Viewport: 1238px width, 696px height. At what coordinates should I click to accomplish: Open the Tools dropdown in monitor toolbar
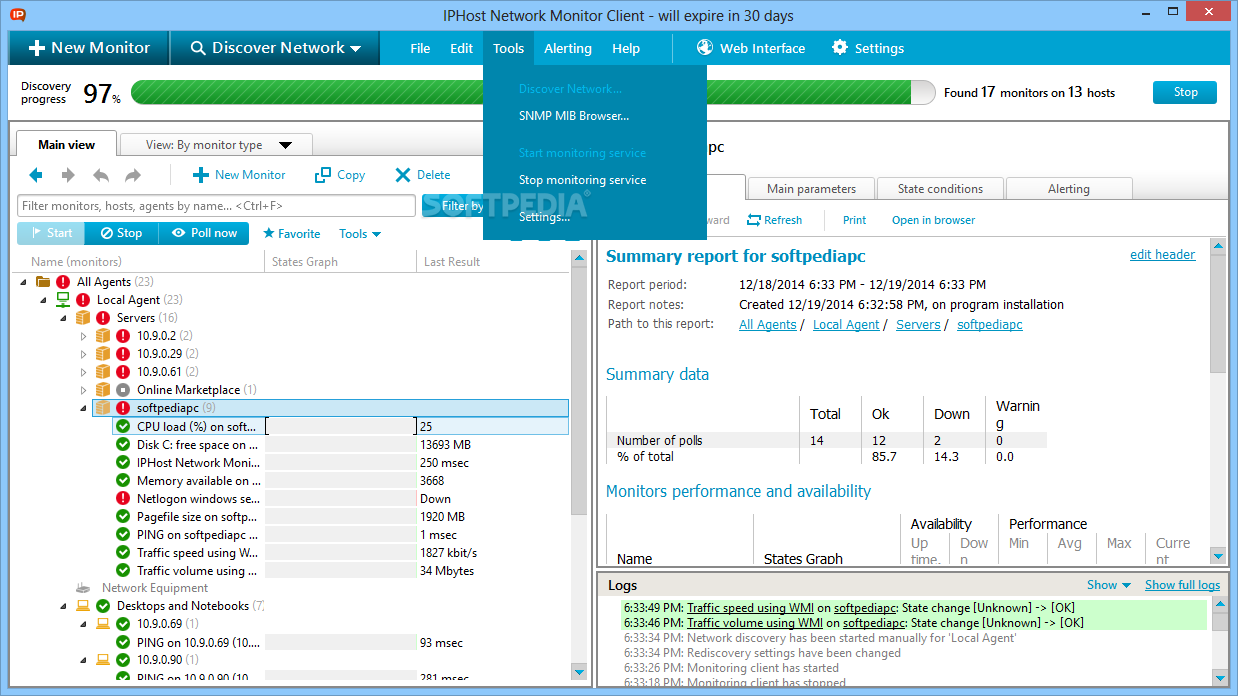point(360,233)
